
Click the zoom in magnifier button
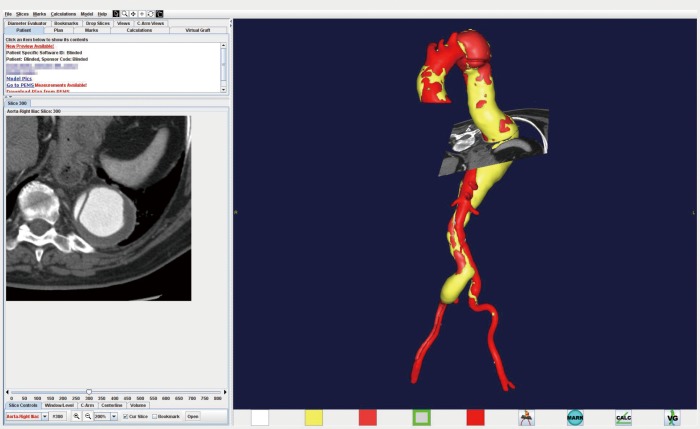tap(76, 417)
